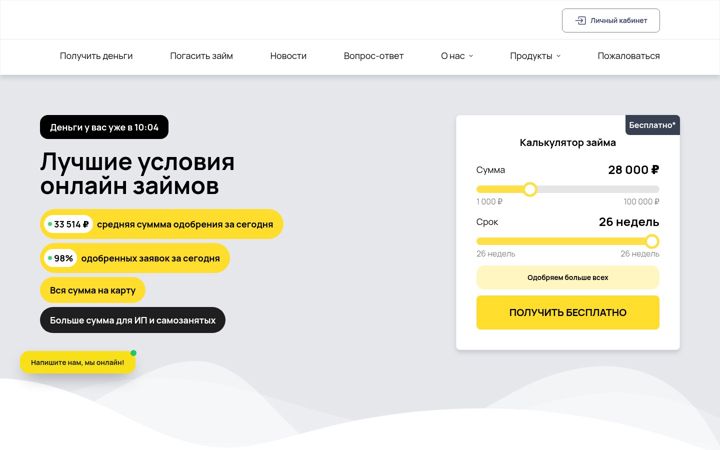Click the Срок slider handle
The height and width of the screenshot is (450, 720).
(652, 241)
